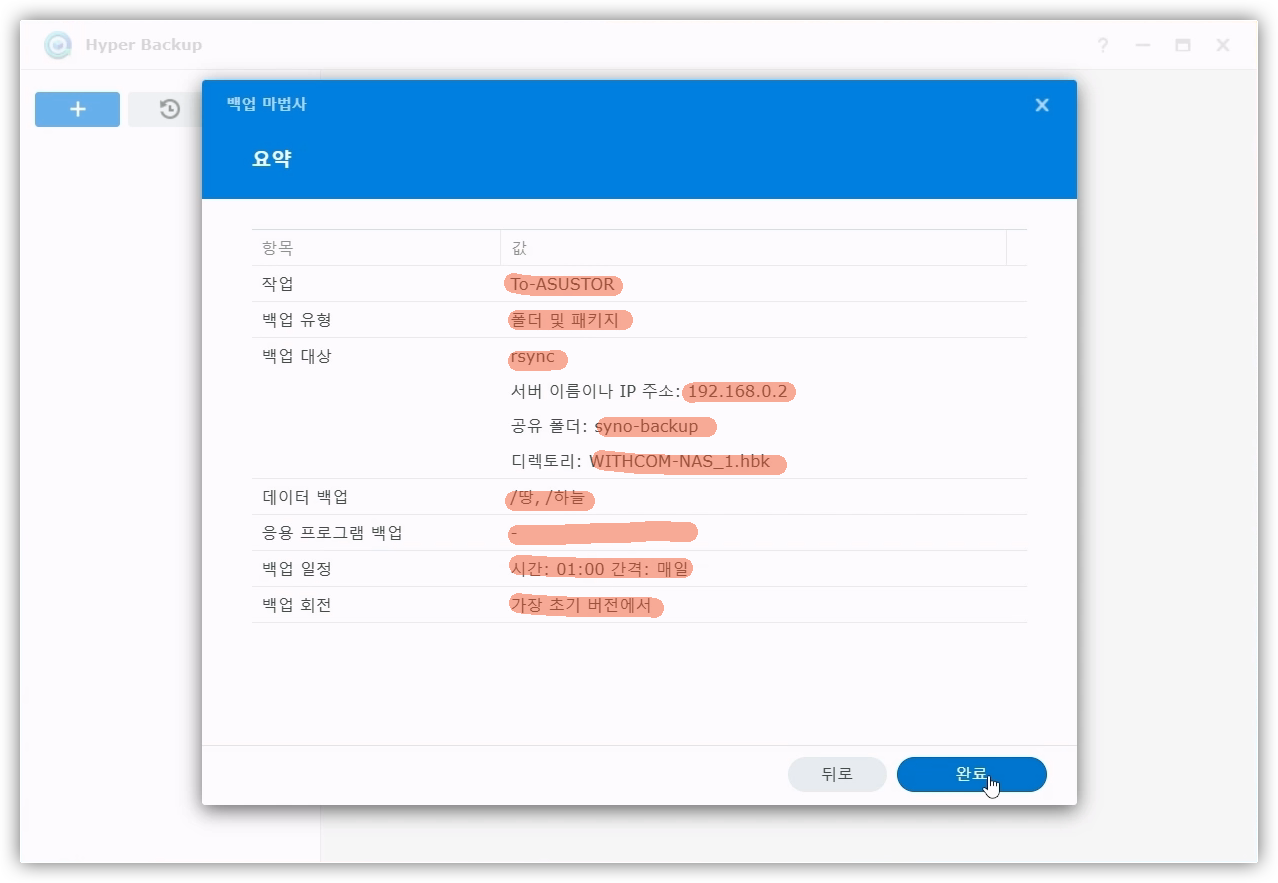Click the Hyper Backup app logo
This screenshot has height=883, width=1278.
point(58,45)
